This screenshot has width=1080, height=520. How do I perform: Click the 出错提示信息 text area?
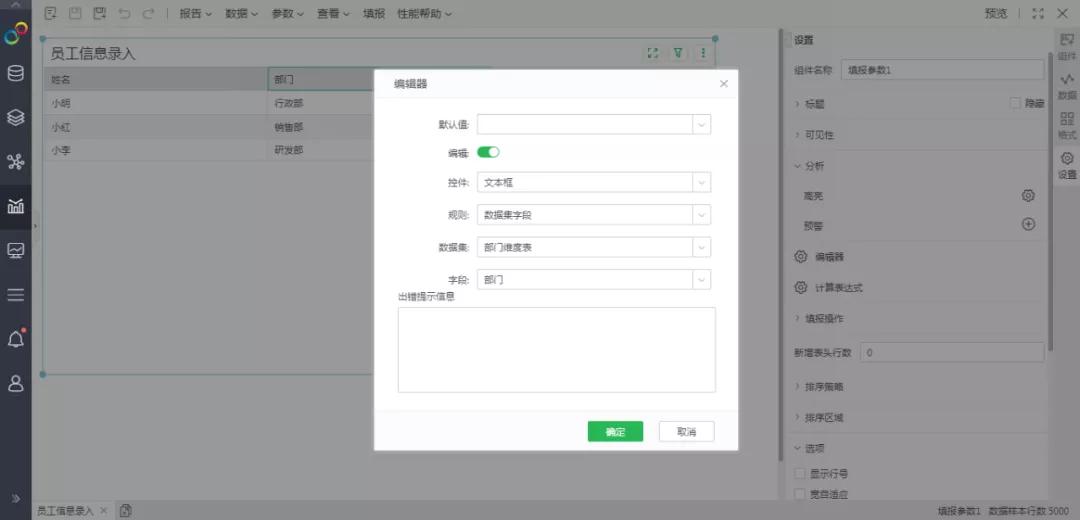click(x=557, y=350)
